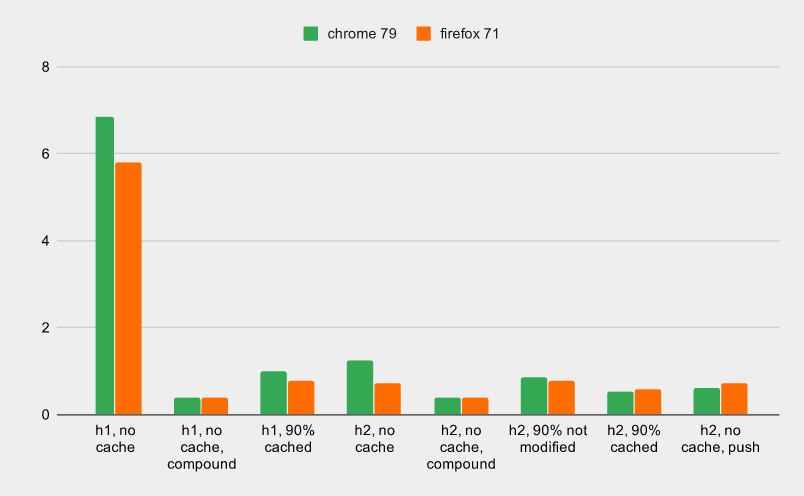Select the green h2, 90% not modified bar
The image size is (804, 496).
[533, 396]
